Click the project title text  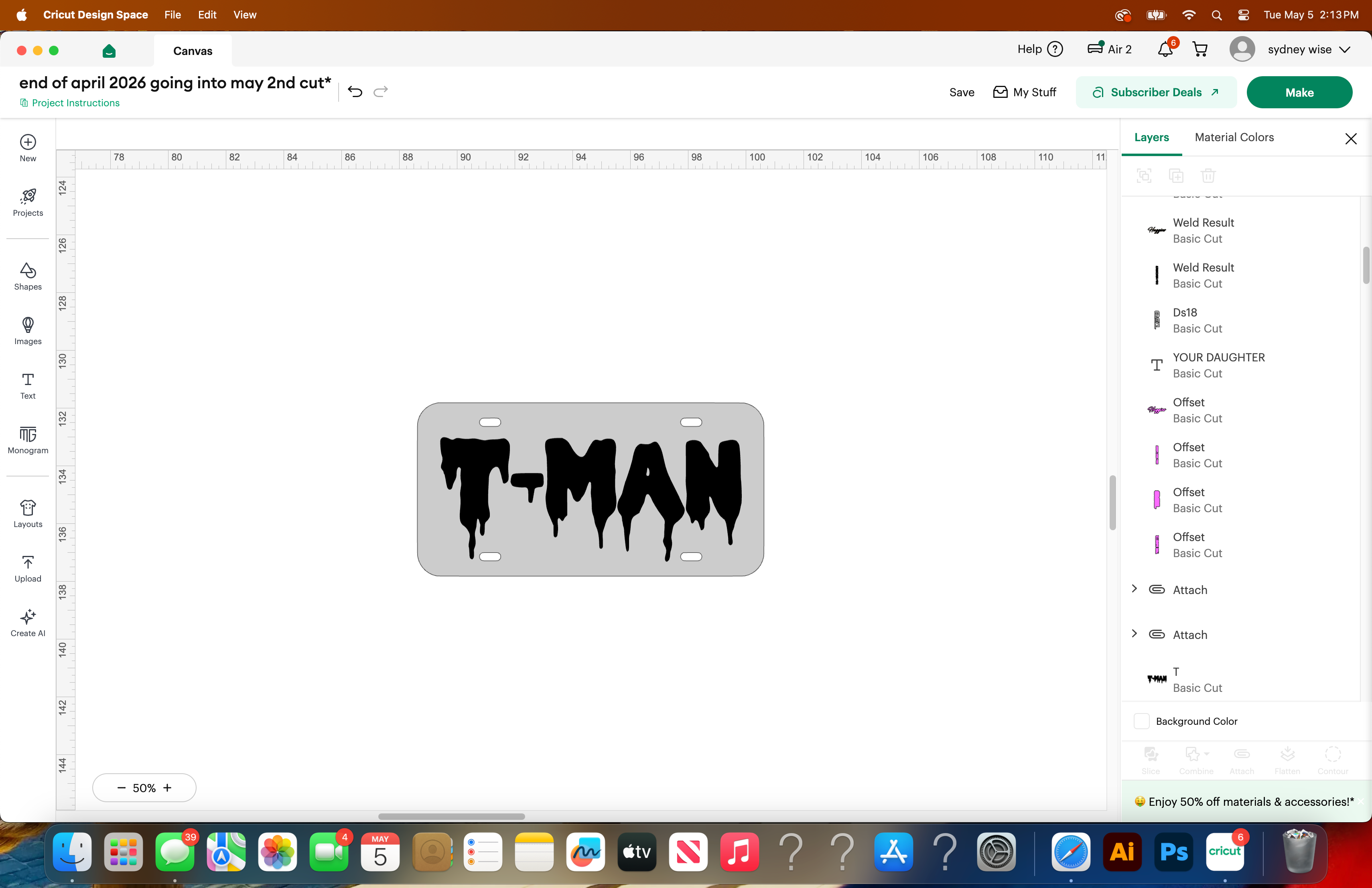point(175,83)
